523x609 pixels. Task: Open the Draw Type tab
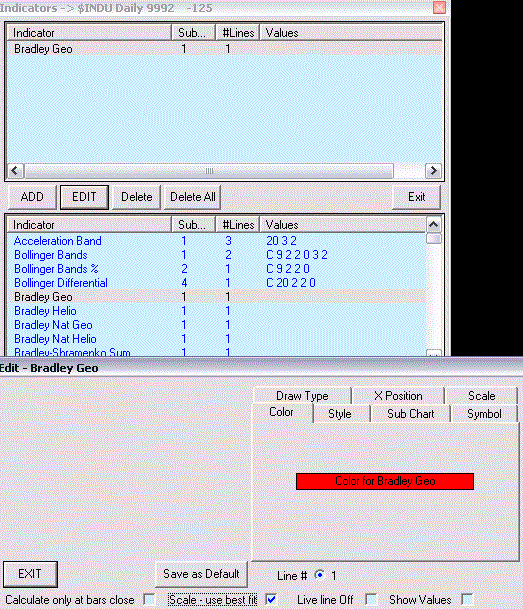click(x=302, y=396)
